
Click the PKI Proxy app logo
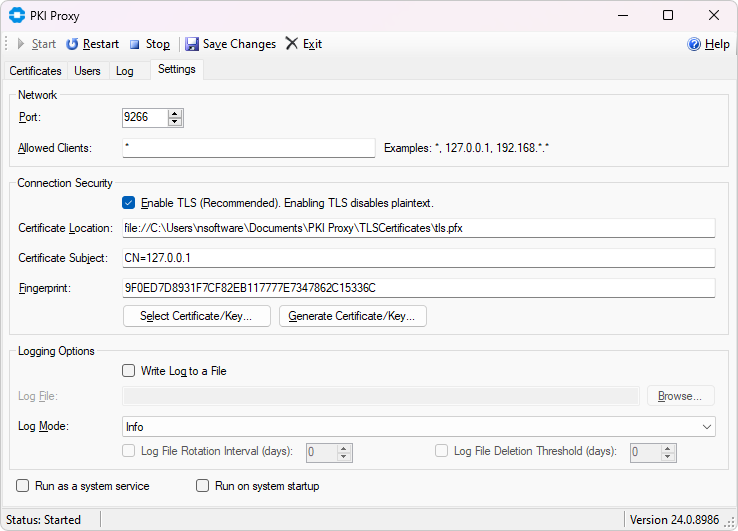pyautogui.click(x=17, y=16)
